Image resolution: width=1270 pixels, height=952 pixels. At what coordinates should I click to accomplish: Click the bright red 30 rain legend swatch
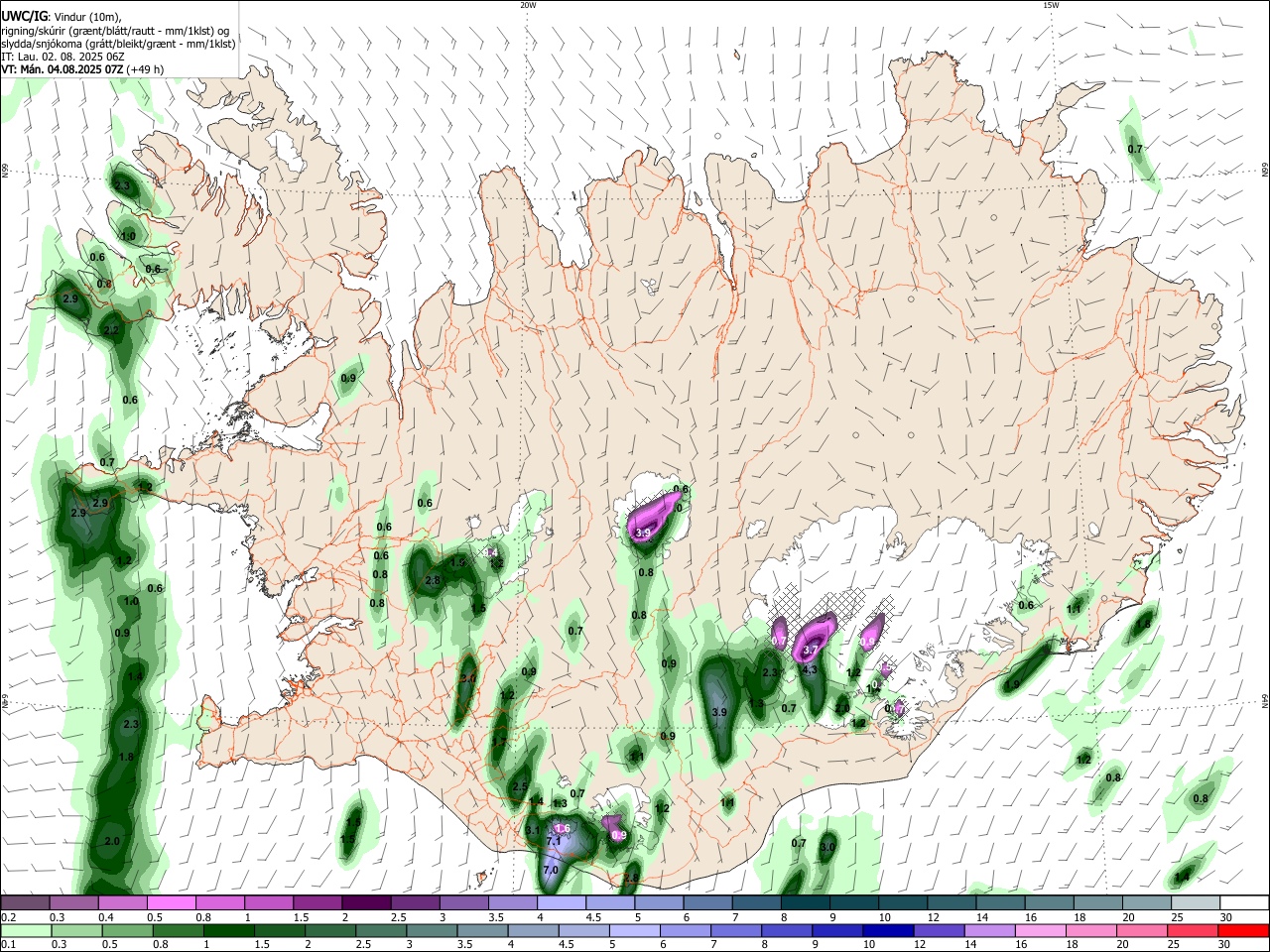pyautogui.click(x=1244, y=930)
